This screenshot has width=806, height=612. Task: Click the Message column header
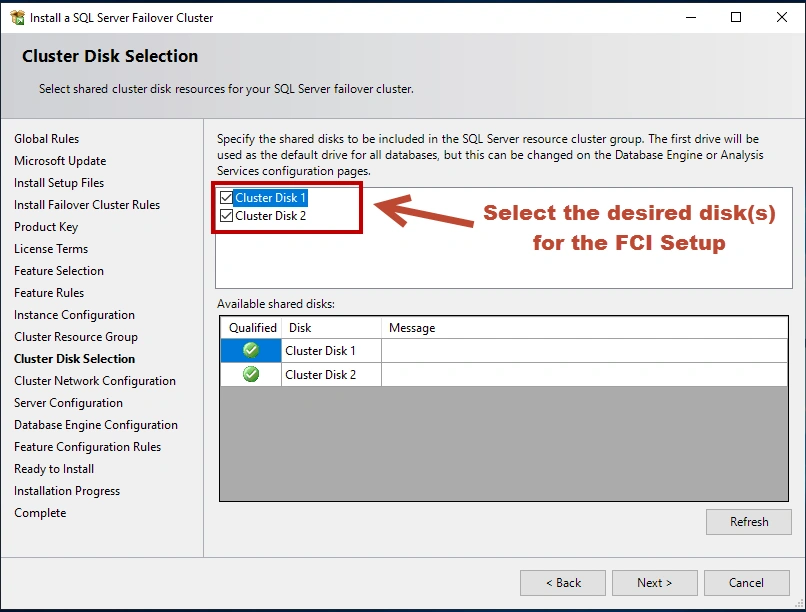(584, 328)
